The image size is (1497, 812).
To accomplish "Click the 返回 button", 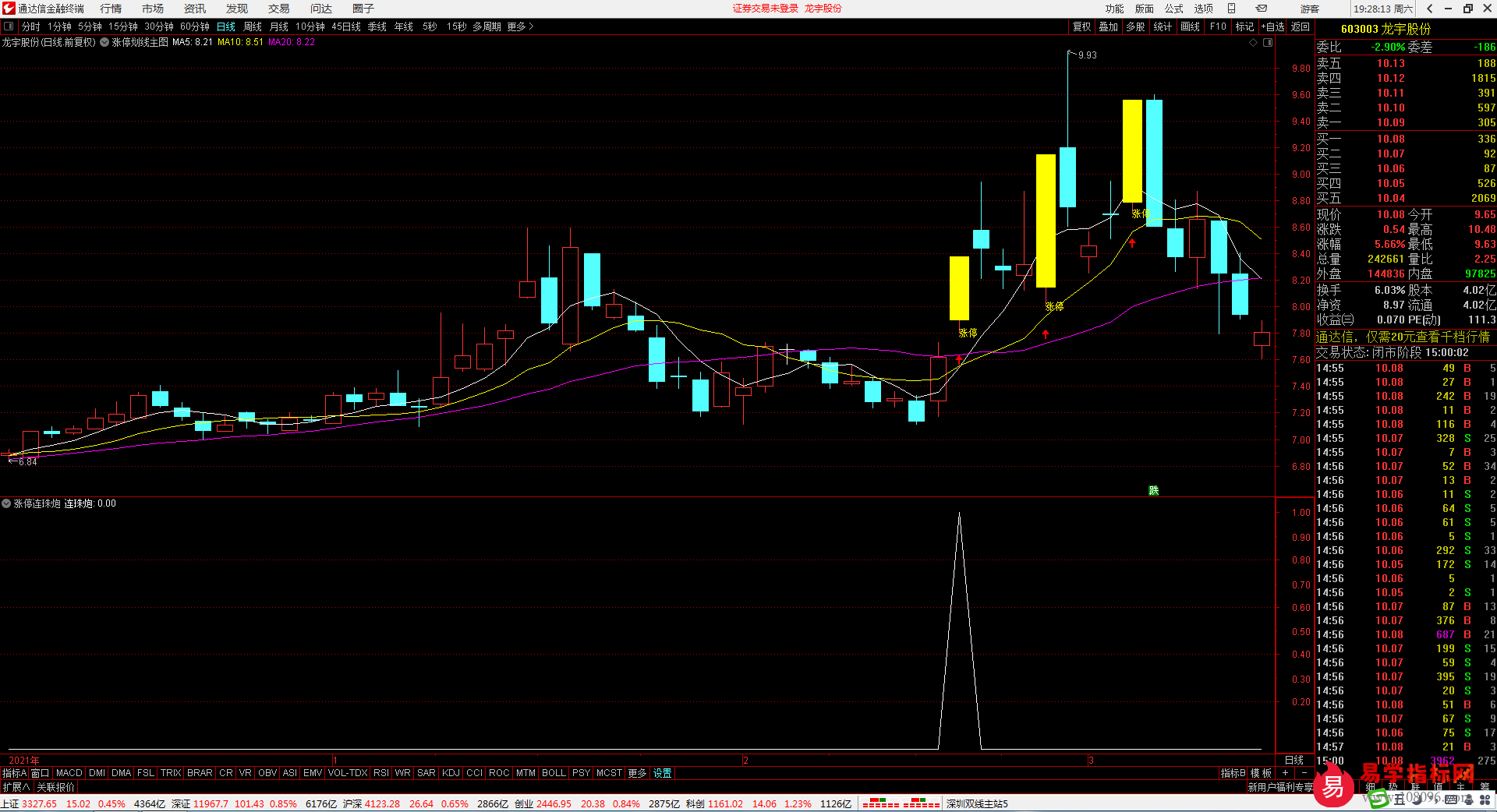I will point(1301,26).
